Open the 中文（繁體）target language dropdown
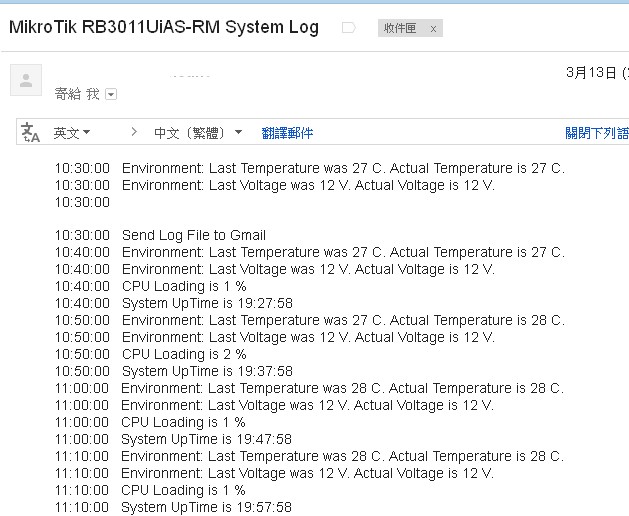 (198, 133)
